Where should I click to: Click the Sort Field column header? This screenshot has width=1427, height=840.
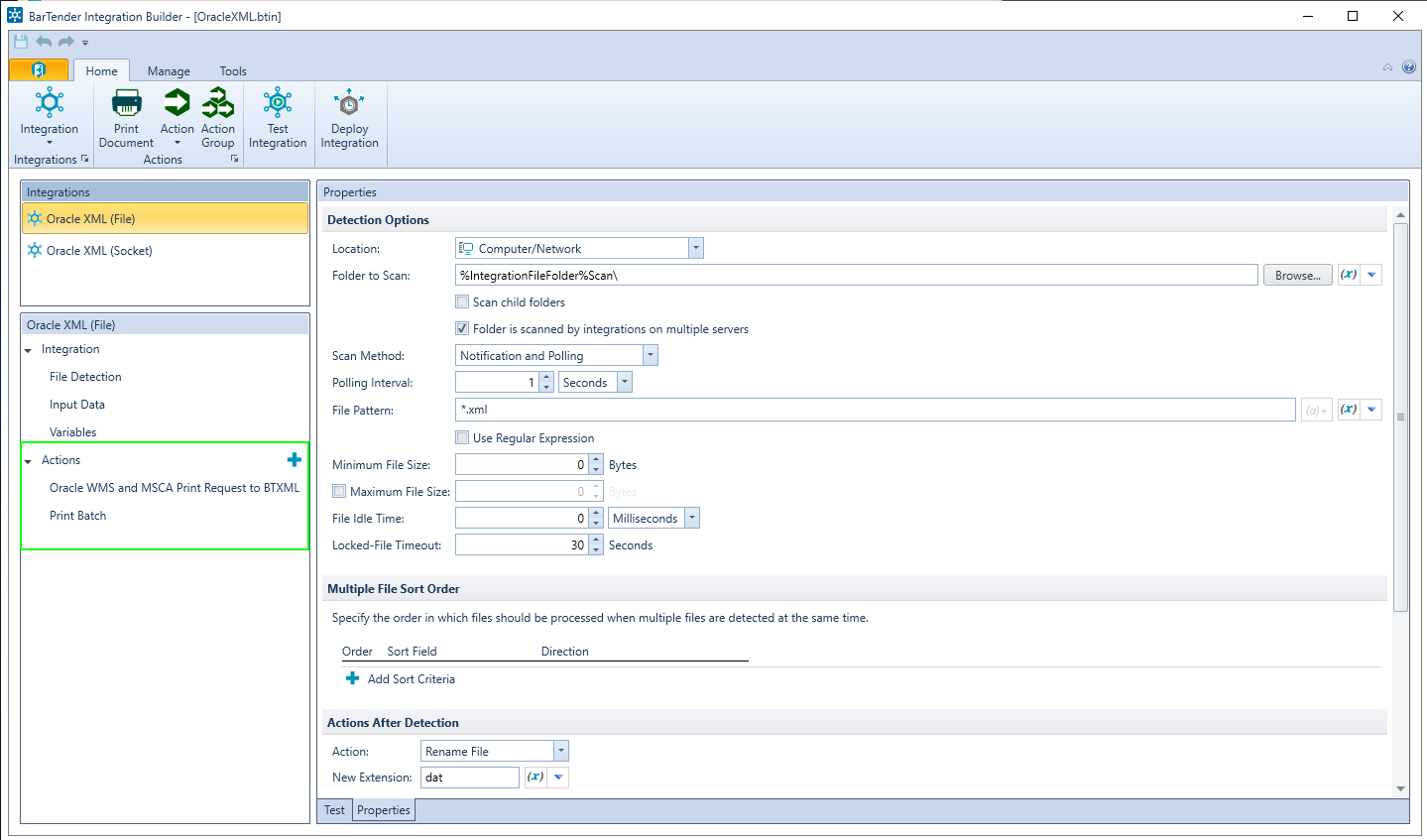[412, 652]
